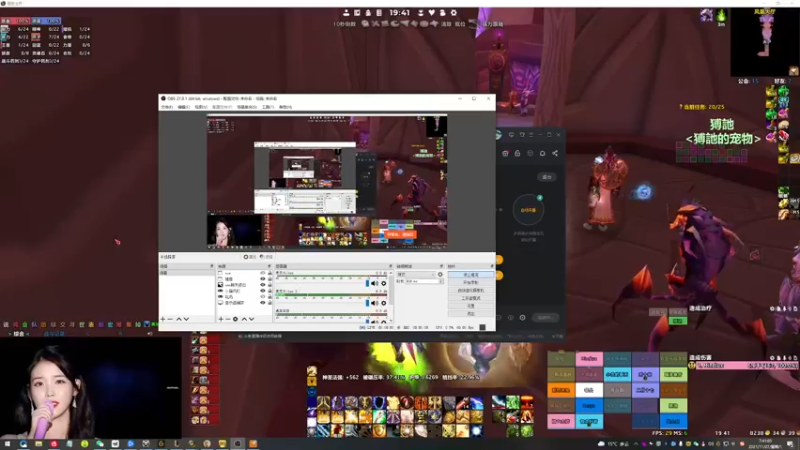Click the orange button in the macro grid
800x450 pixels.
[x=561, y=390]
